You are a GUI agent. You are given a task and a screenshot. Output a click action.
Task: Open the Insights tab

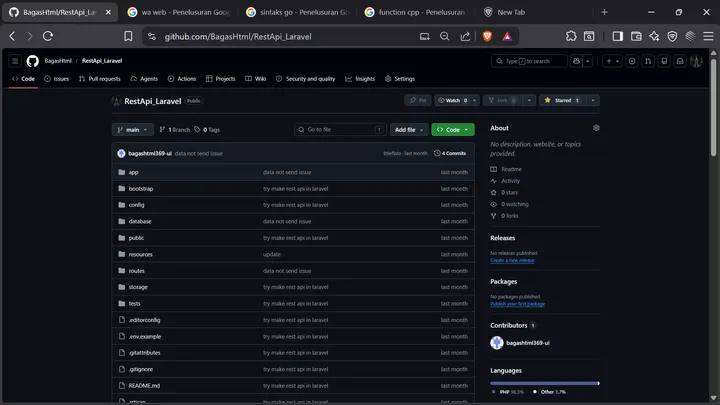click(x=360, y=79)
